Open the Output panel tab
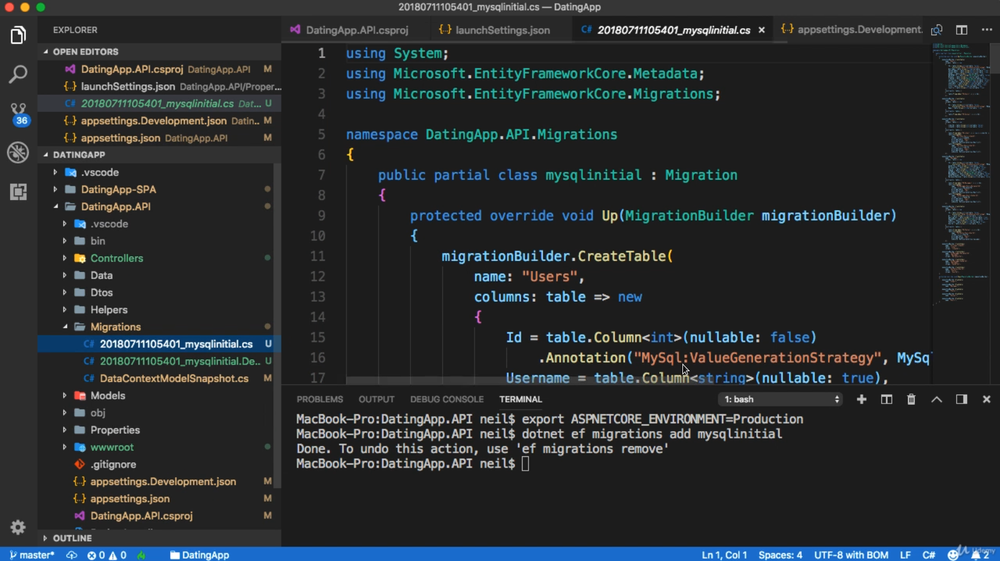 pyautogui.click(x=376, y=399)
